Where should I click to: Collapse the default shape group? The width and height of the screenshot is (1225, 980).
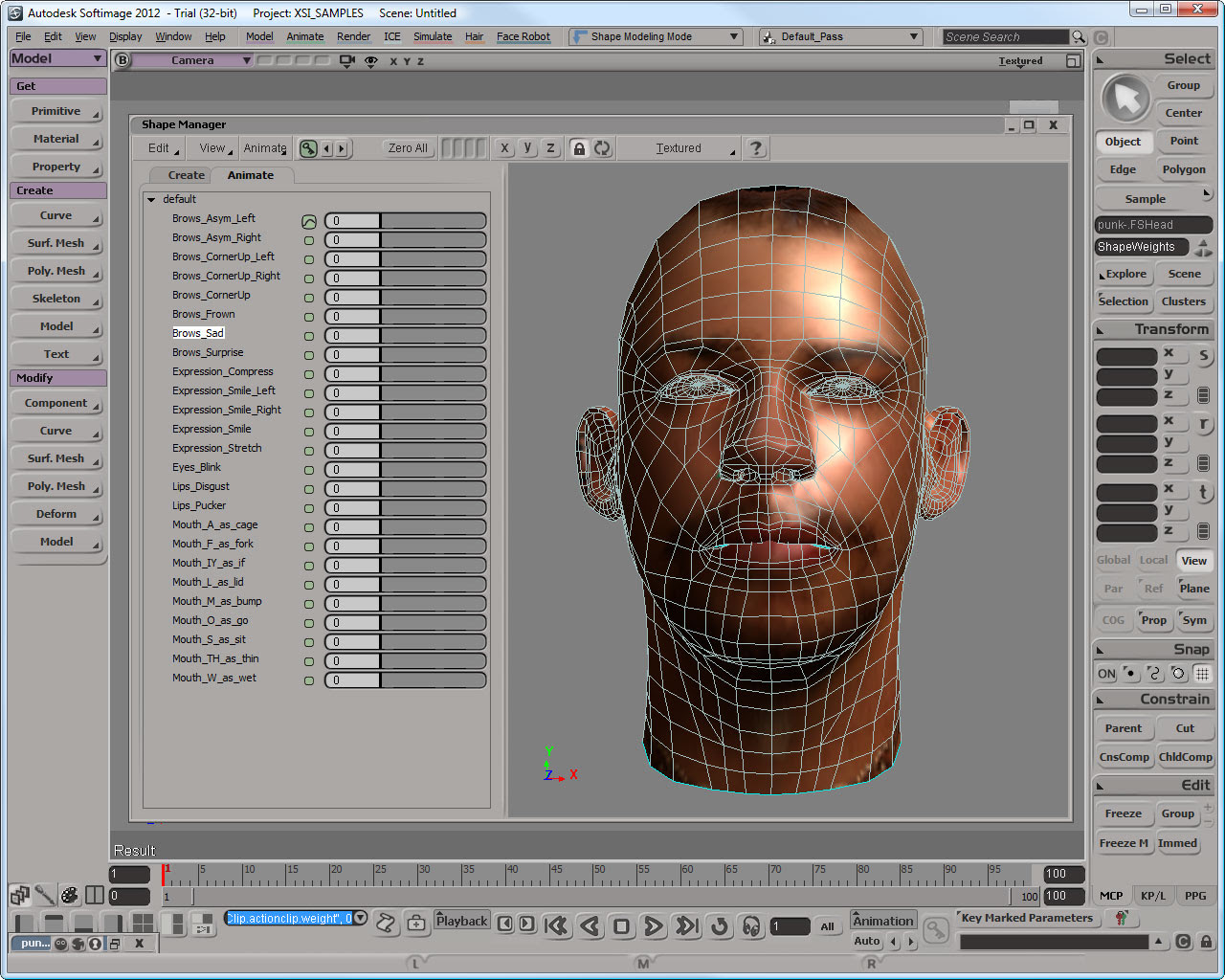coord(151,200)
